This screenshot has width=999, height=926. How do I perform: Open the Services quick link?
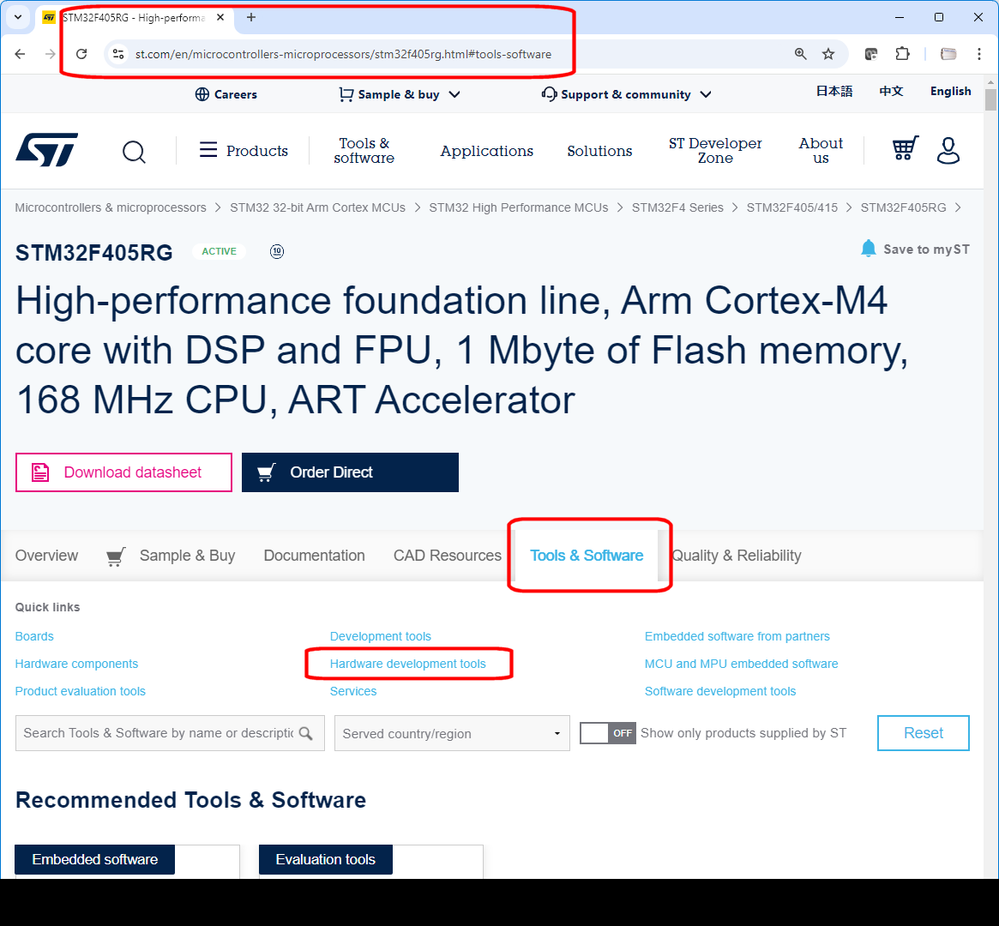click(x=353, y=691)
